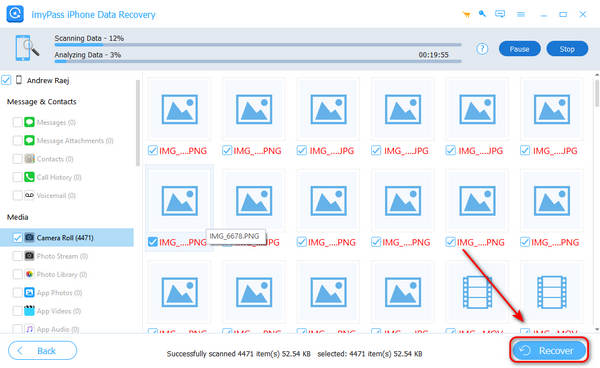600x368 pixels.
Task: Pause the scanning process
Action: tap(520, 49)
